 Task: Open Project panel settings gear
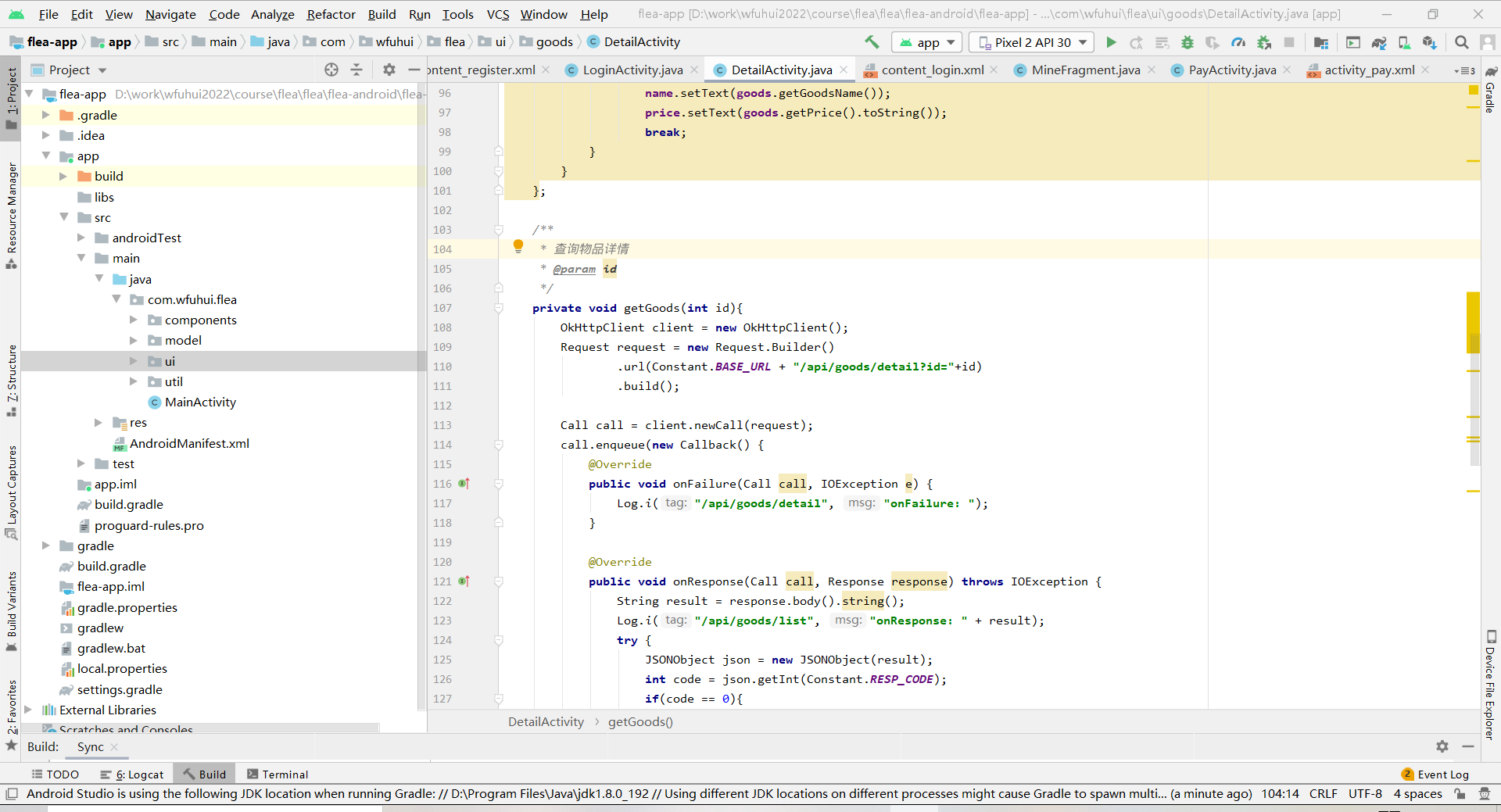click(x=389, y=70)
